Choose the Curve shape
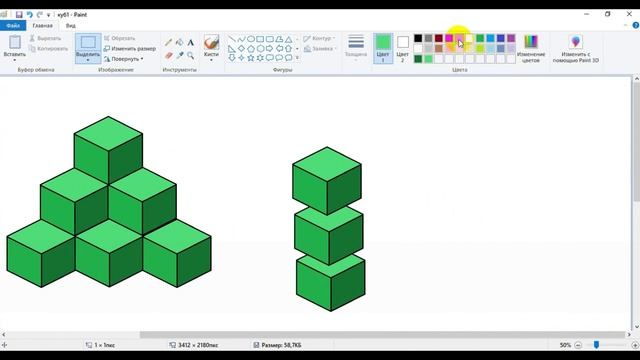The width and height of the screenshot is (640, 360). click(x=241, y=39)
